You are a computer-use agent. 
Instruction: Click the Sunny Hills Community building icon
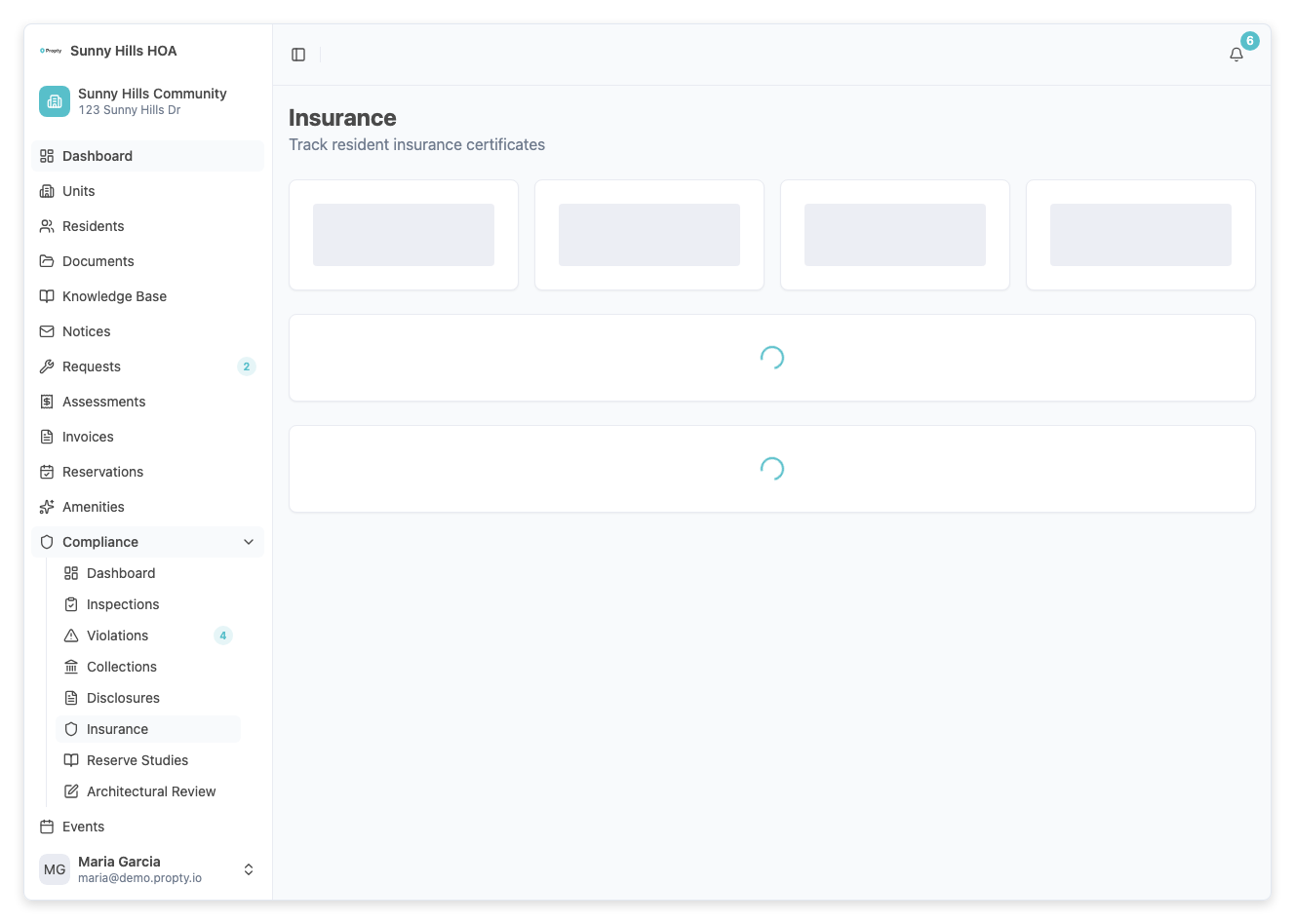pyautogui.click(x=54, y=100)
